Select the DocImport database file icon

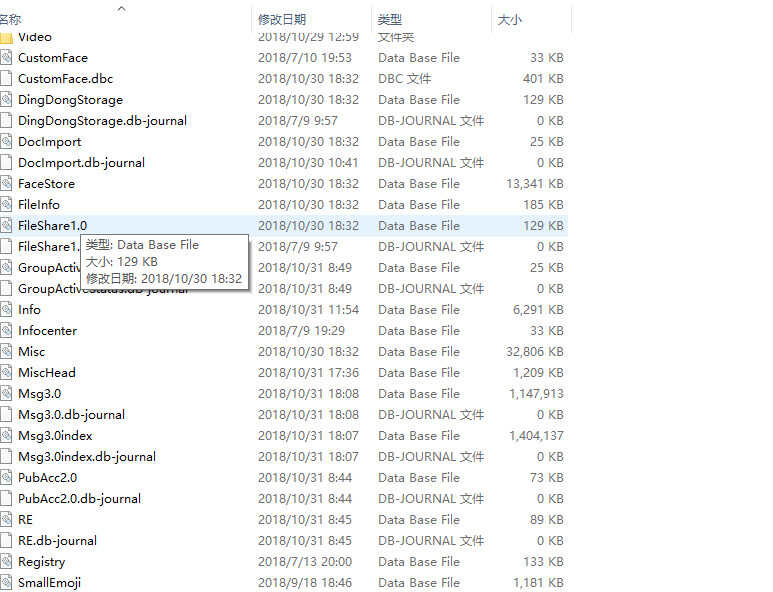coord(6,142)
